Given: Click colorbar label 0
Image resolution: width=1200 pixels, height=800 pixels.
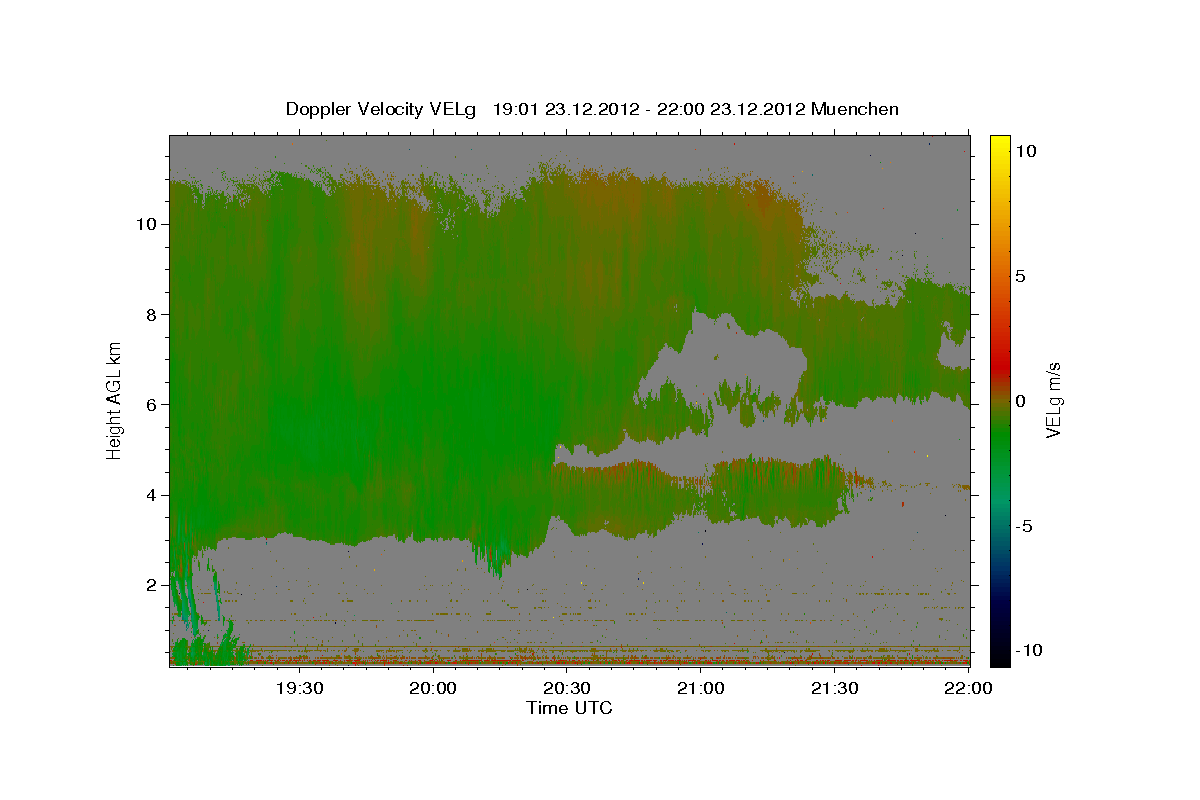Looking at the screenshot, I should pos(1021,401).
